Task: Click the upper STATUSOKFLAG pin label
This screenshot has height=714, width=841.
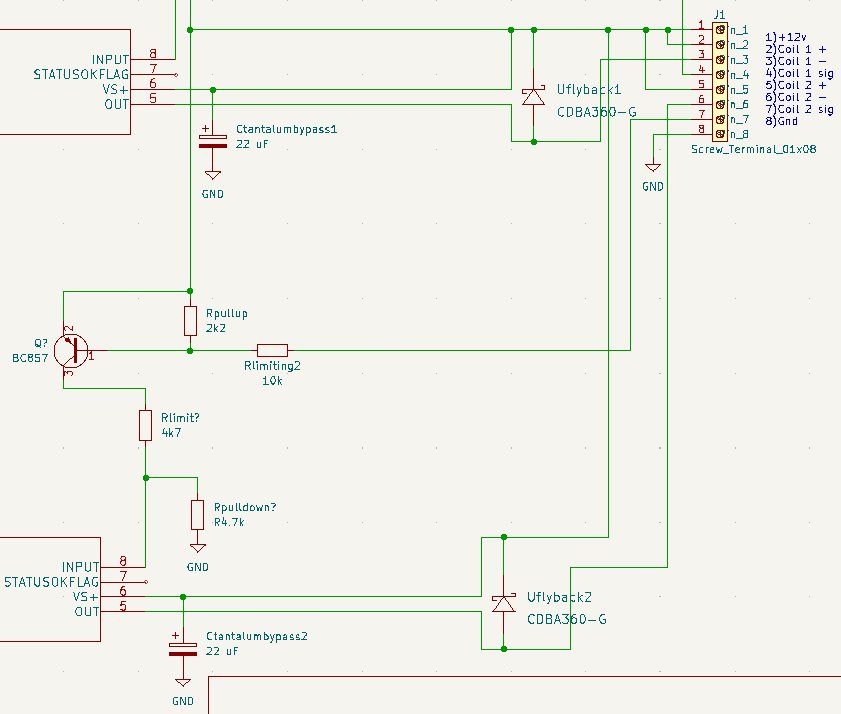Action: tap(81, 74)
